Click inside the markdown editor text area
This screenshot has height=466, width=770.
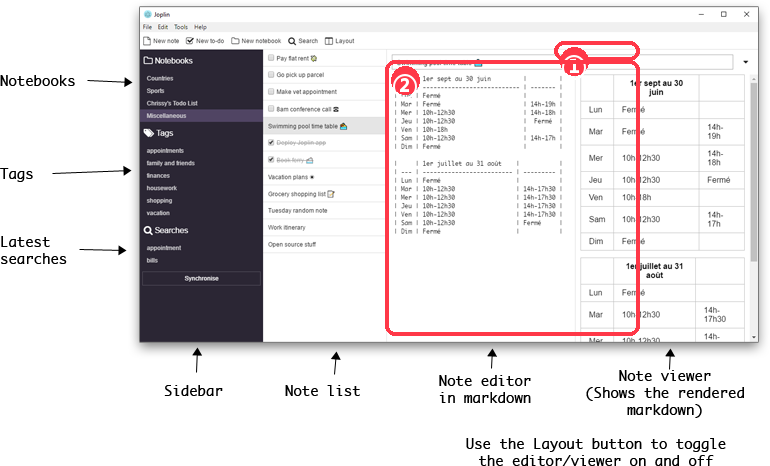(479, 206)
